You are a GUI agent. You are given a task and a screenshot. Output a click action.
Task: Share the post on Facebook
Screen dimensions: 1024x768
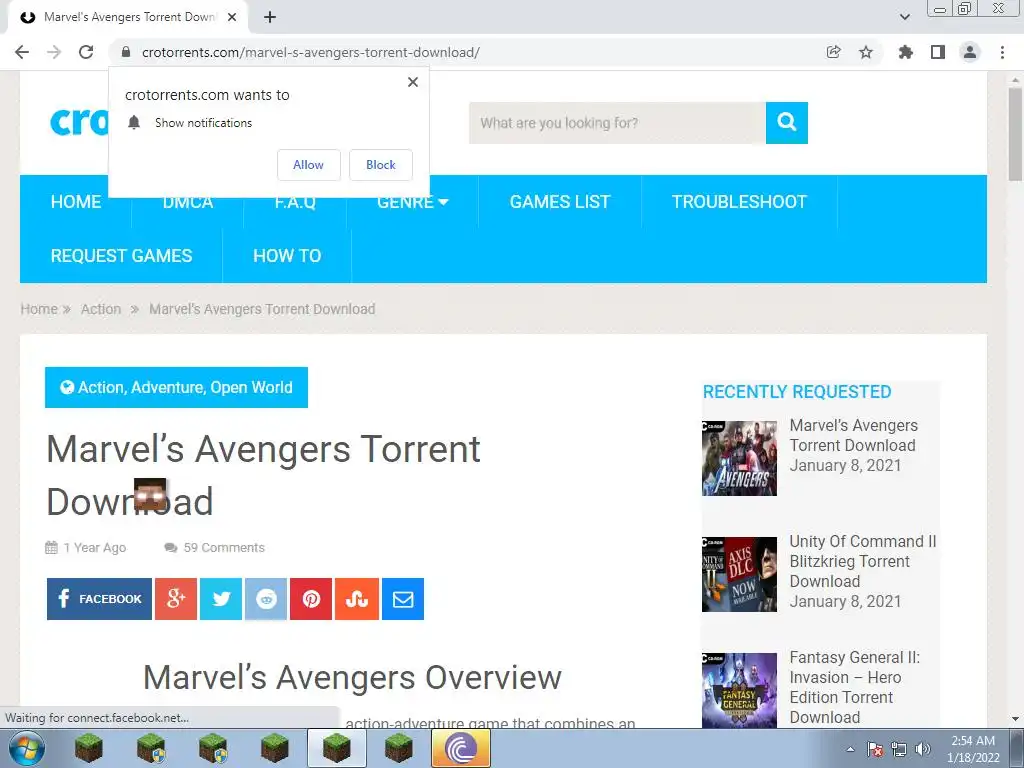coord(99,599)
